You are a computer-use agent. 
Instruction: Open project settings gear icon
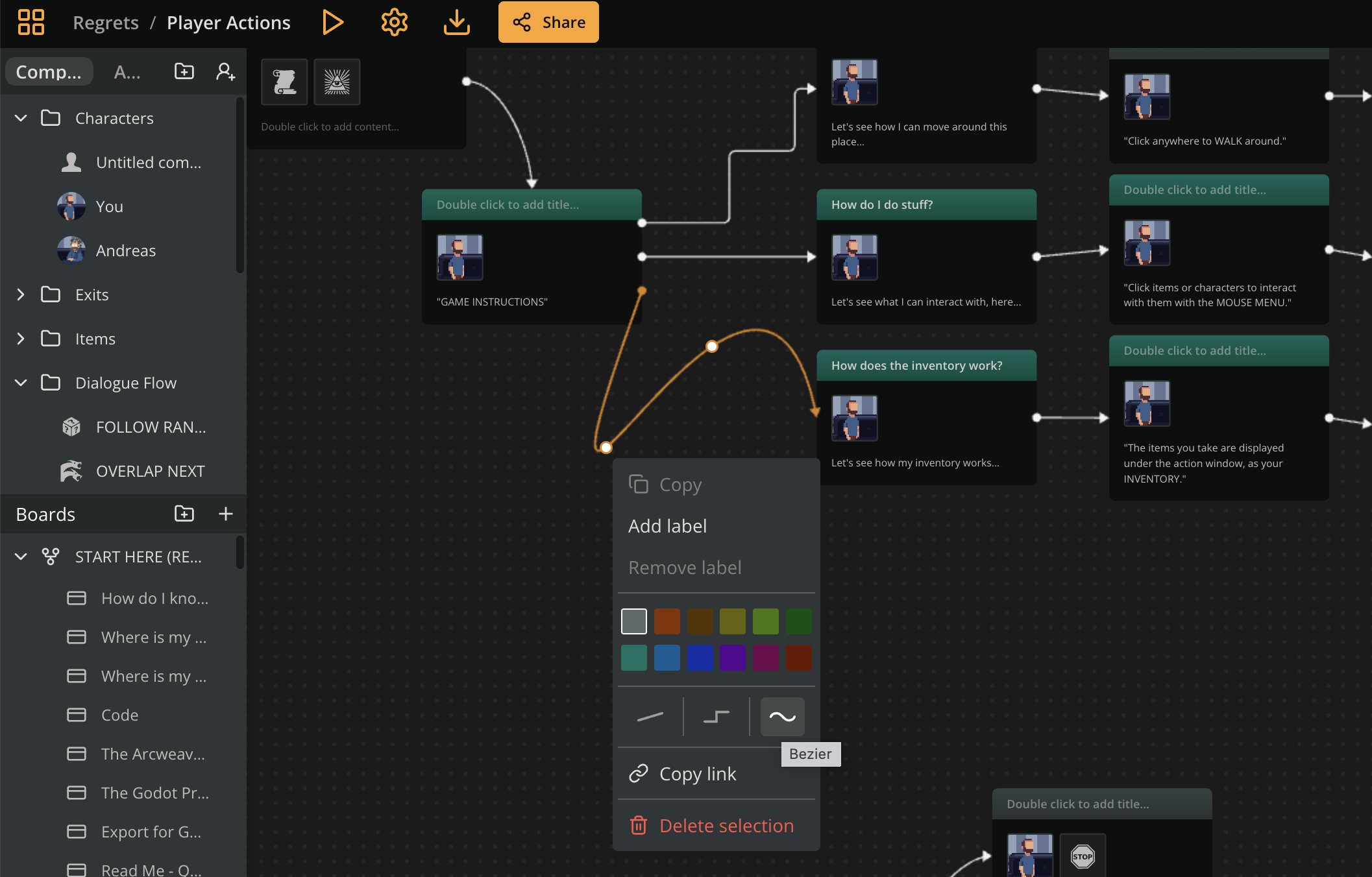tap(394, 22)
